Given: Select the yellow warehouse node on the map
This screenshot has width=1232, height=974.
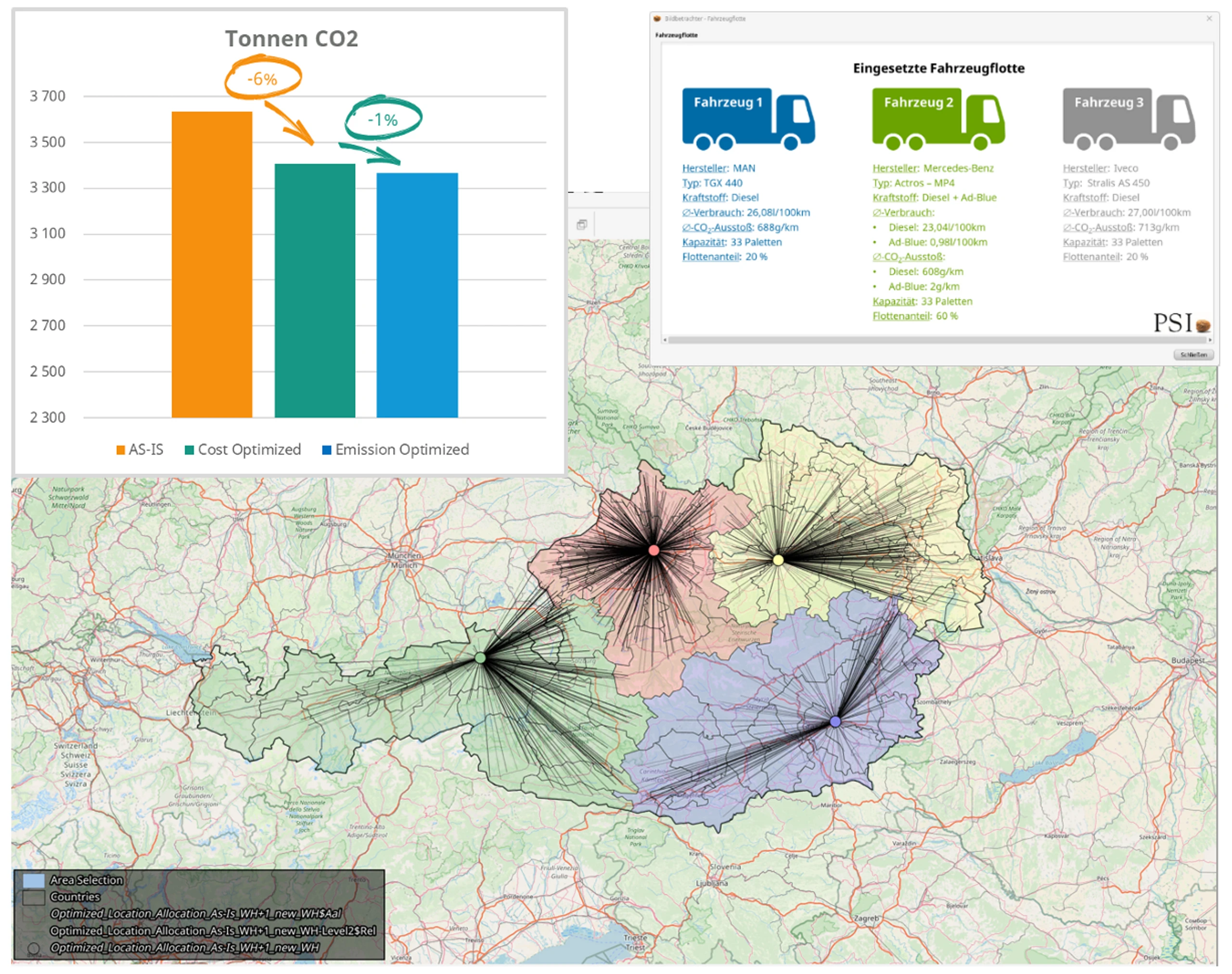Looking at the screenshot, I should tap(778, 560).
